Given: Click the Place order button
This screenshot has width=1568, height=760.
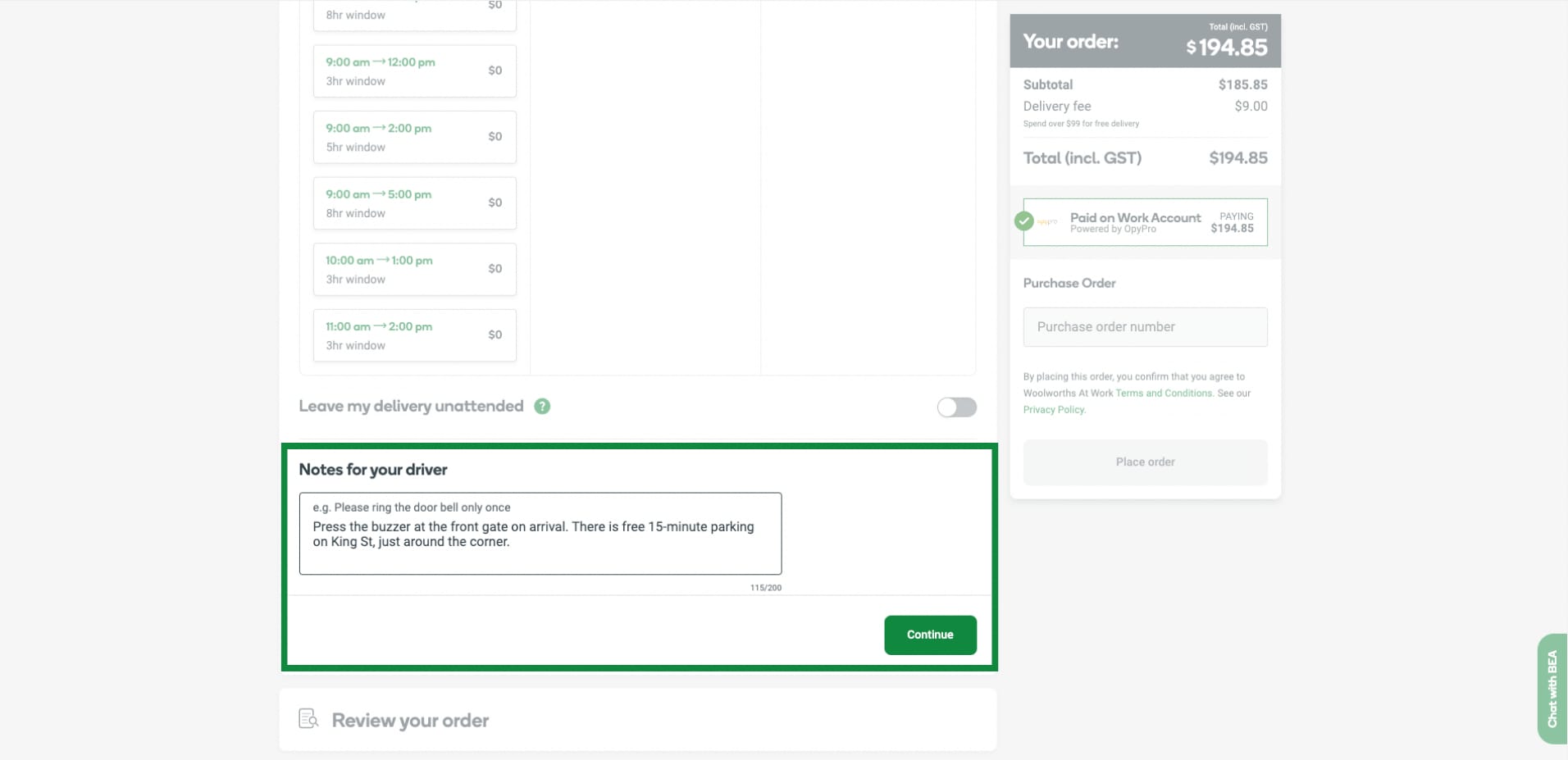Looking at the screenshot, I should click(1144, 462).
